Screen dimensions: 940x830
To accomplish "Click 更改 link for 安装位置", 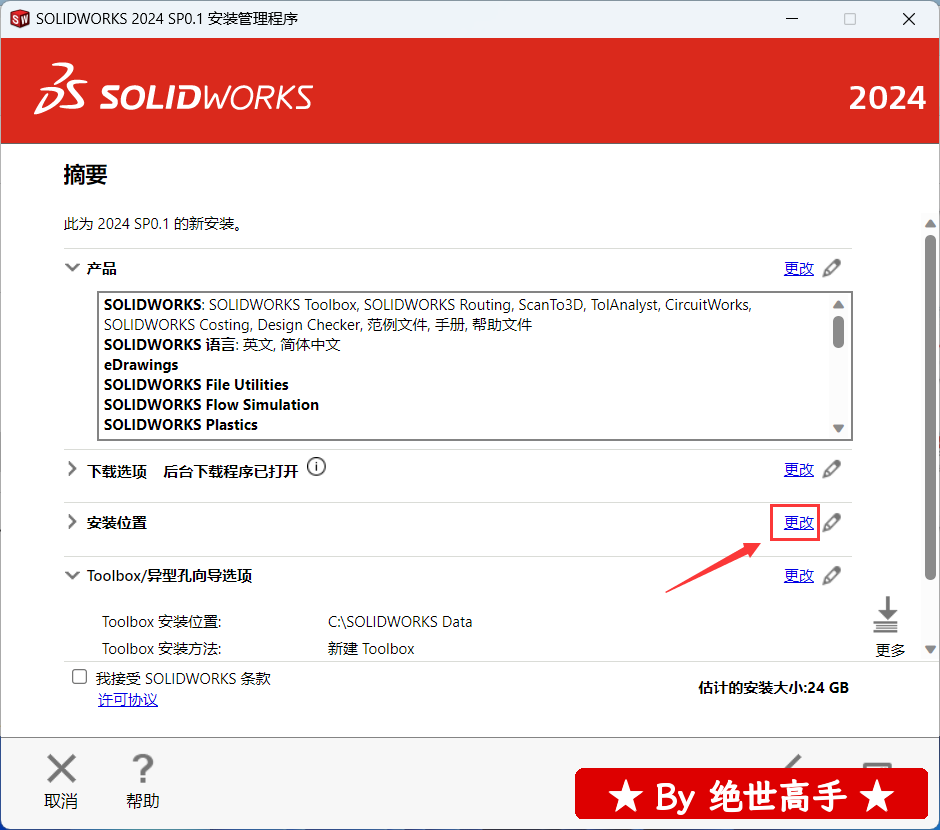I will tap(798, 522).
